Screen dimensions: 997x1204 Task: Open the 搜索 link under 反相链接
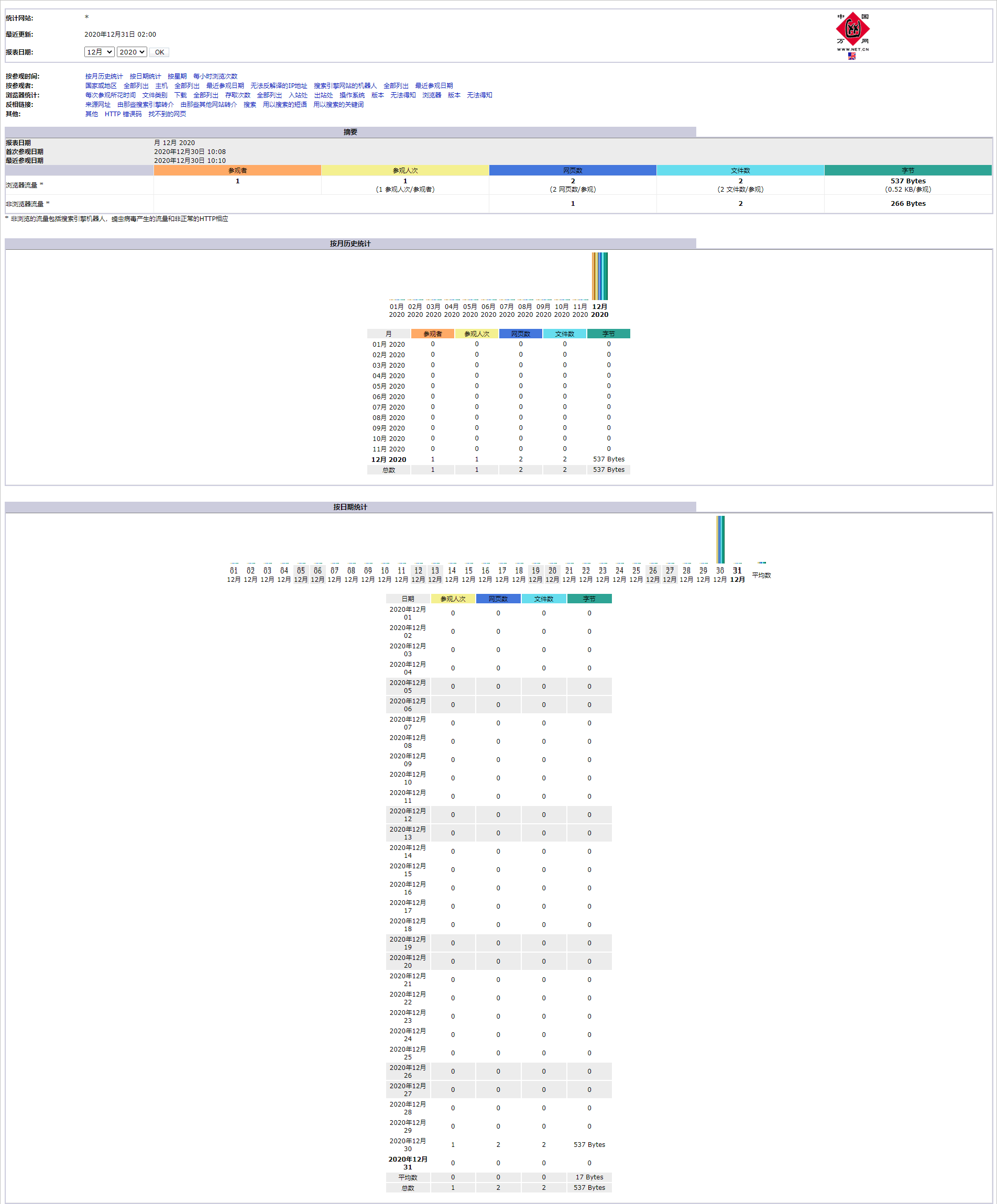pyautogui.click(x=250, y=105)
